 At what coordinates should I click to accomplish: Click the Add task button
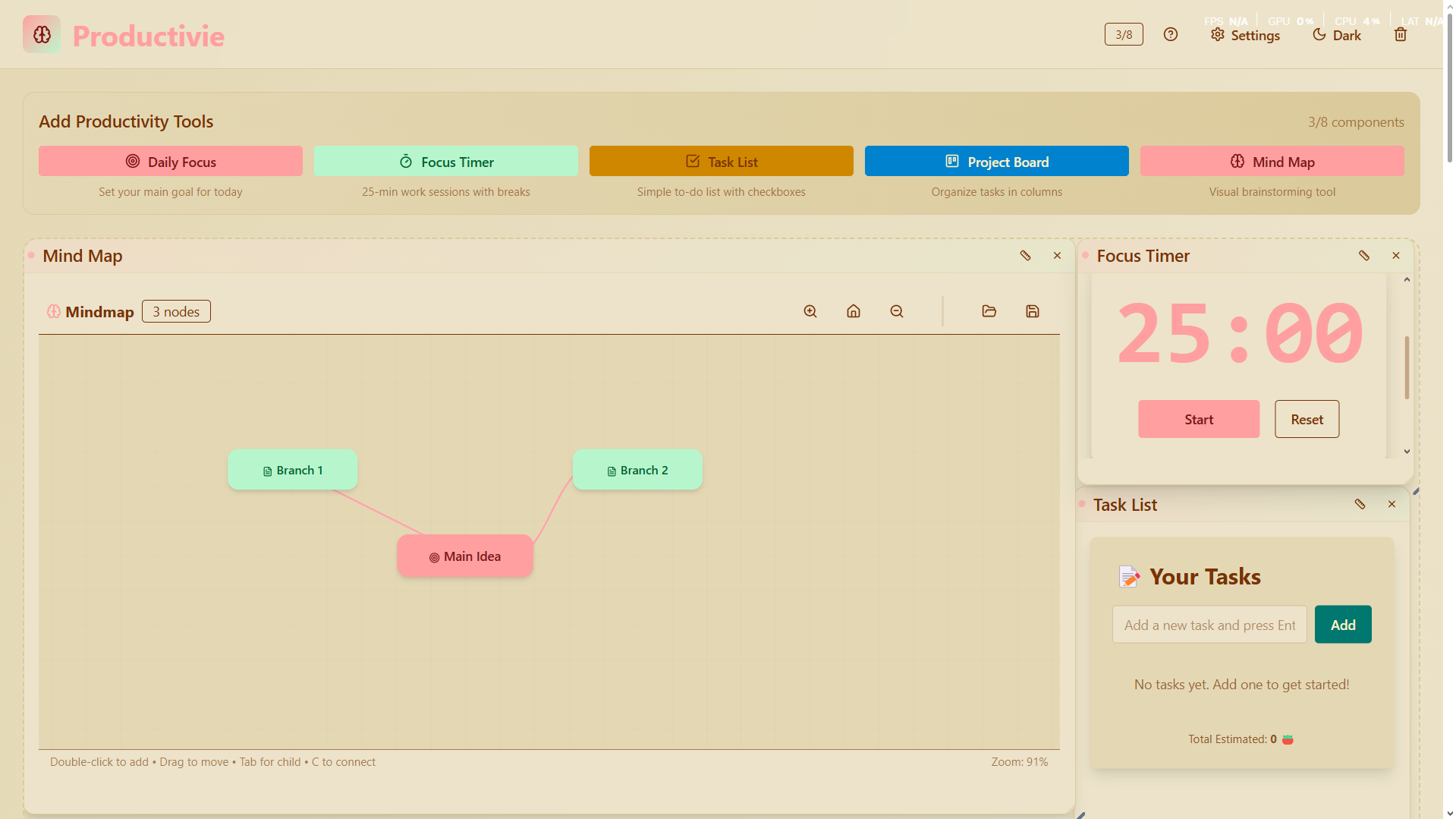click(x=1343, y=625)
